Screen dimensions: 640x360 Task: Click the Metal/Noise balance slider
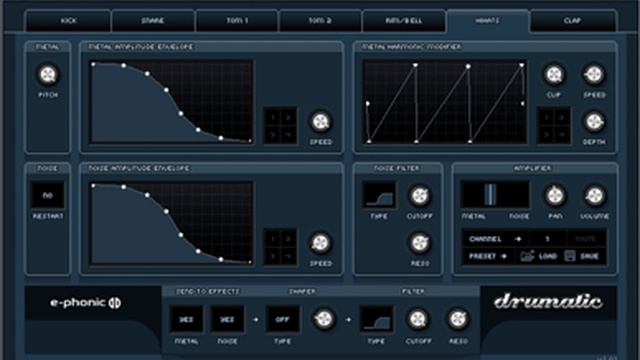click(495, 195)
